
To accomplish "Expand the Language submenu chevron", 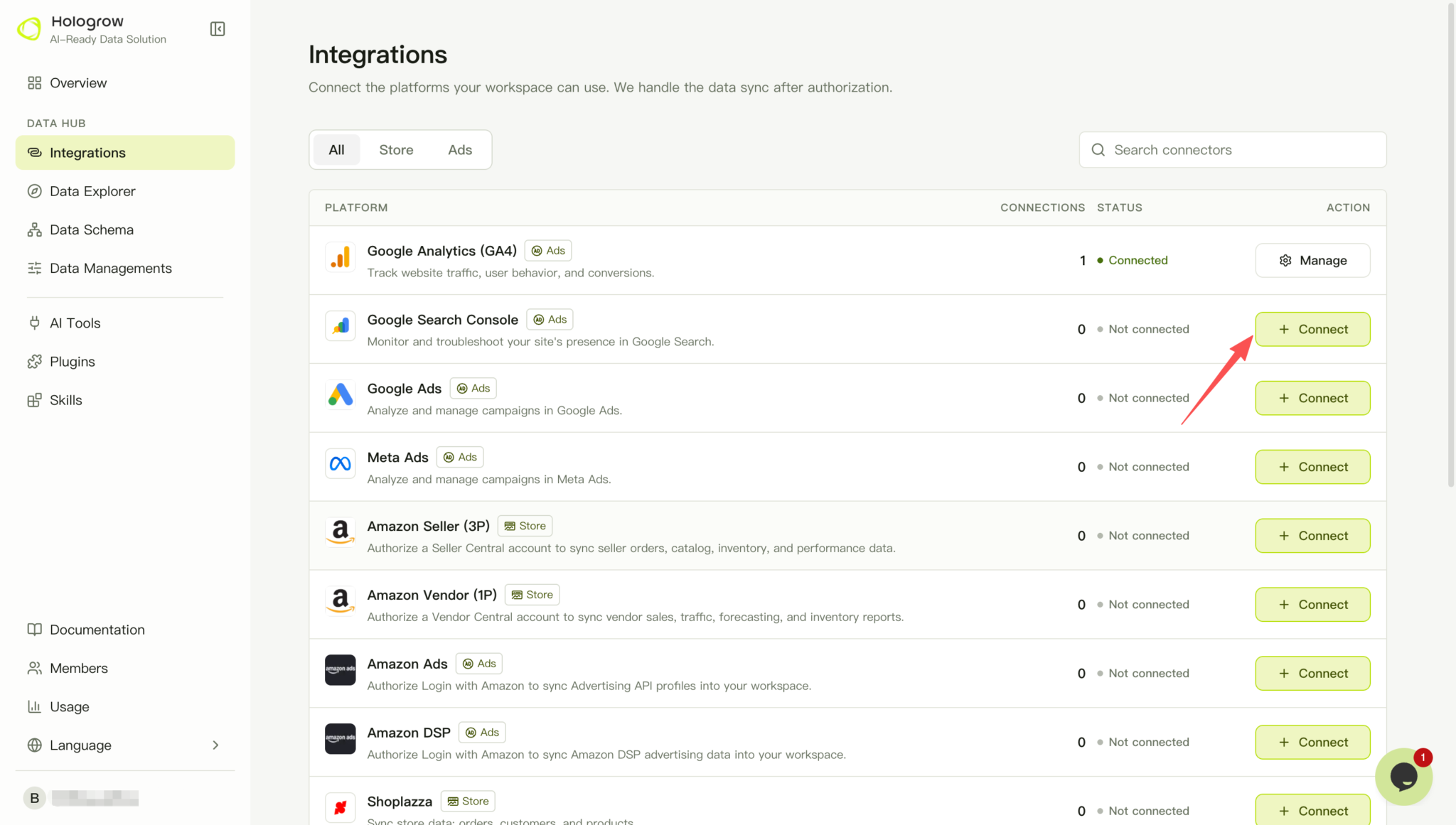I will pos(216,745).
